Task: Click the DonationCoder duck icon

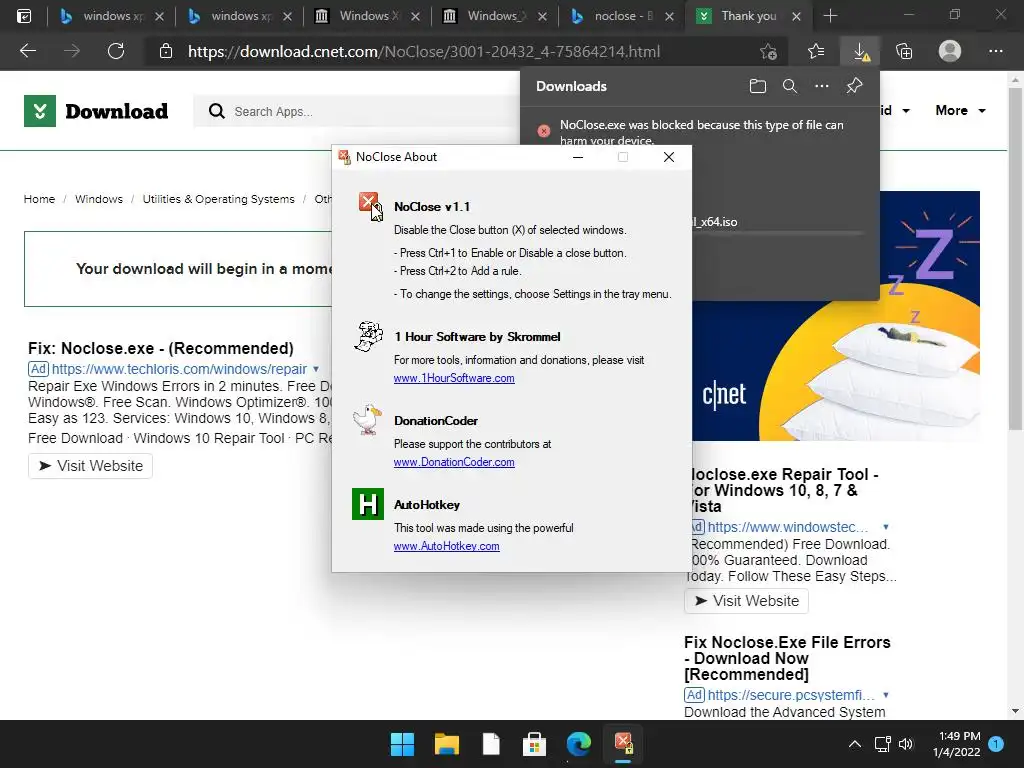Action: point(368,419)
